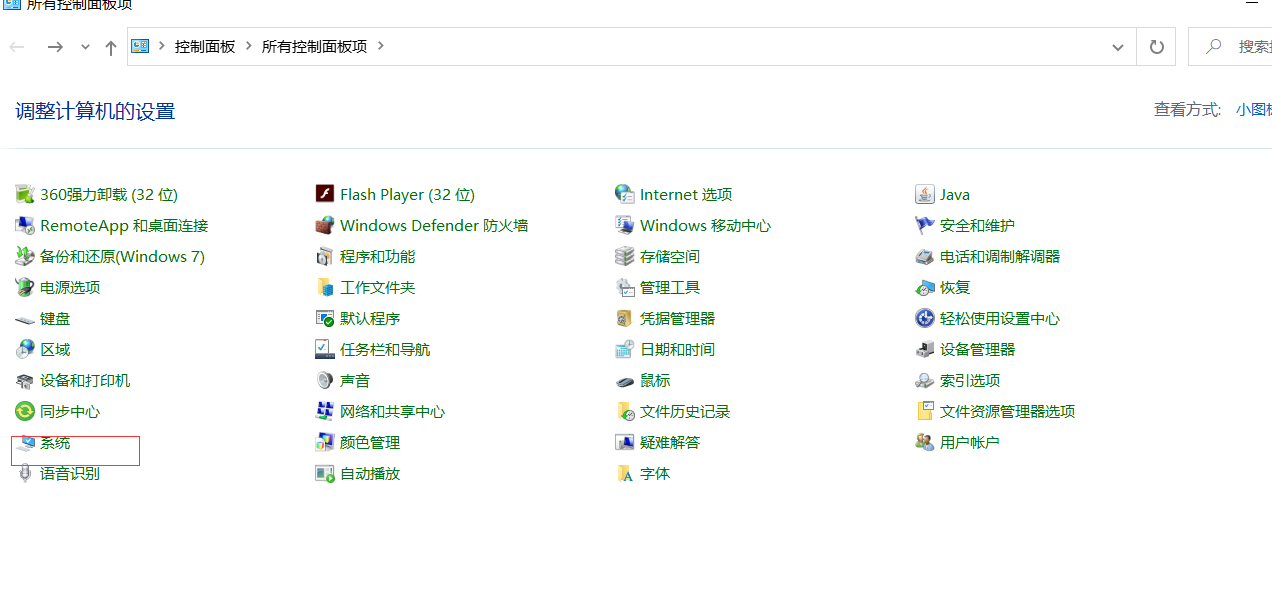
Task: Open the recent locations dropdown arrow
Action: click(85, 47)
